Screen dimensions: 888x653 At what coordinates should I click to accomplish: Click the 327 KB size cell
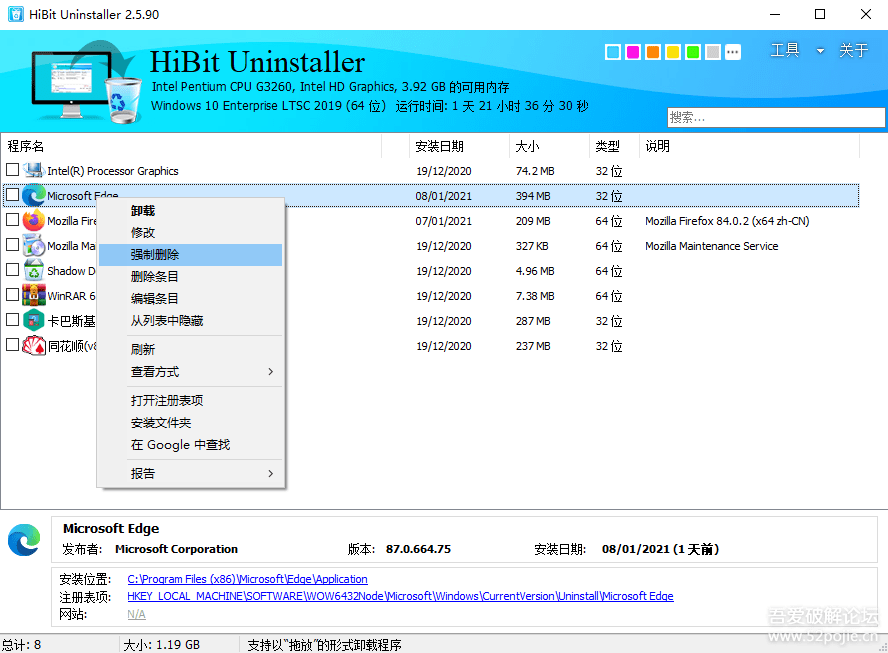tap(532, 246)
